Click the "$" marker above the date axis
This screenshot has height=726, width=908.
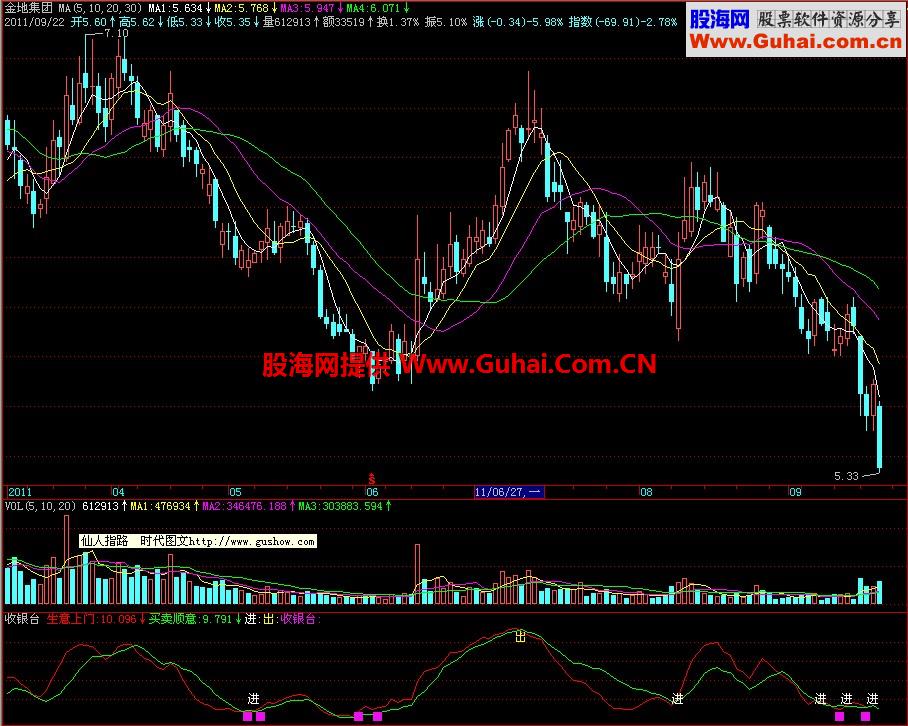point(371,477)
